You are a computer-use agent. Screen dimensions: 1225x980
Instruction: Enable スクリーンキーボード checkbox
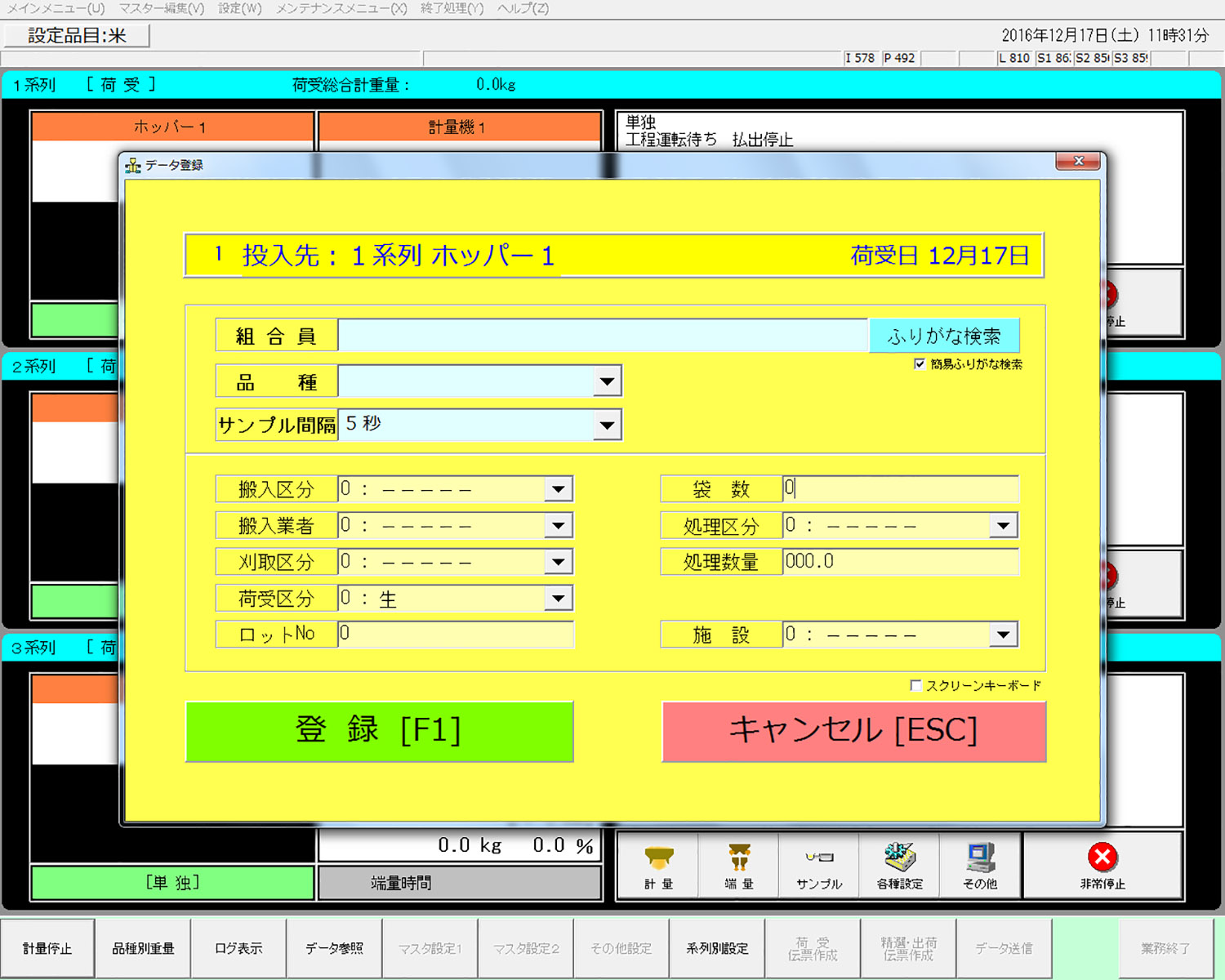tap(915, 685)
